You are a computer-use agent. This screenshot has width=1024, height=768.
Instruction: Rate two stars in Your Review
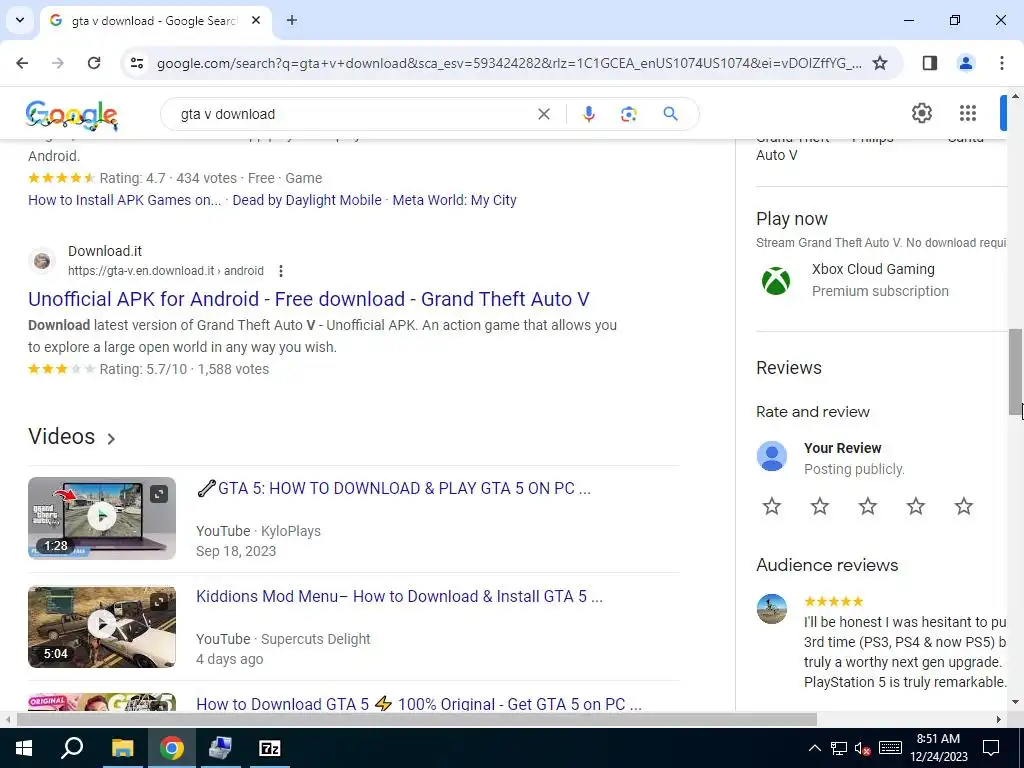(820, 506)
